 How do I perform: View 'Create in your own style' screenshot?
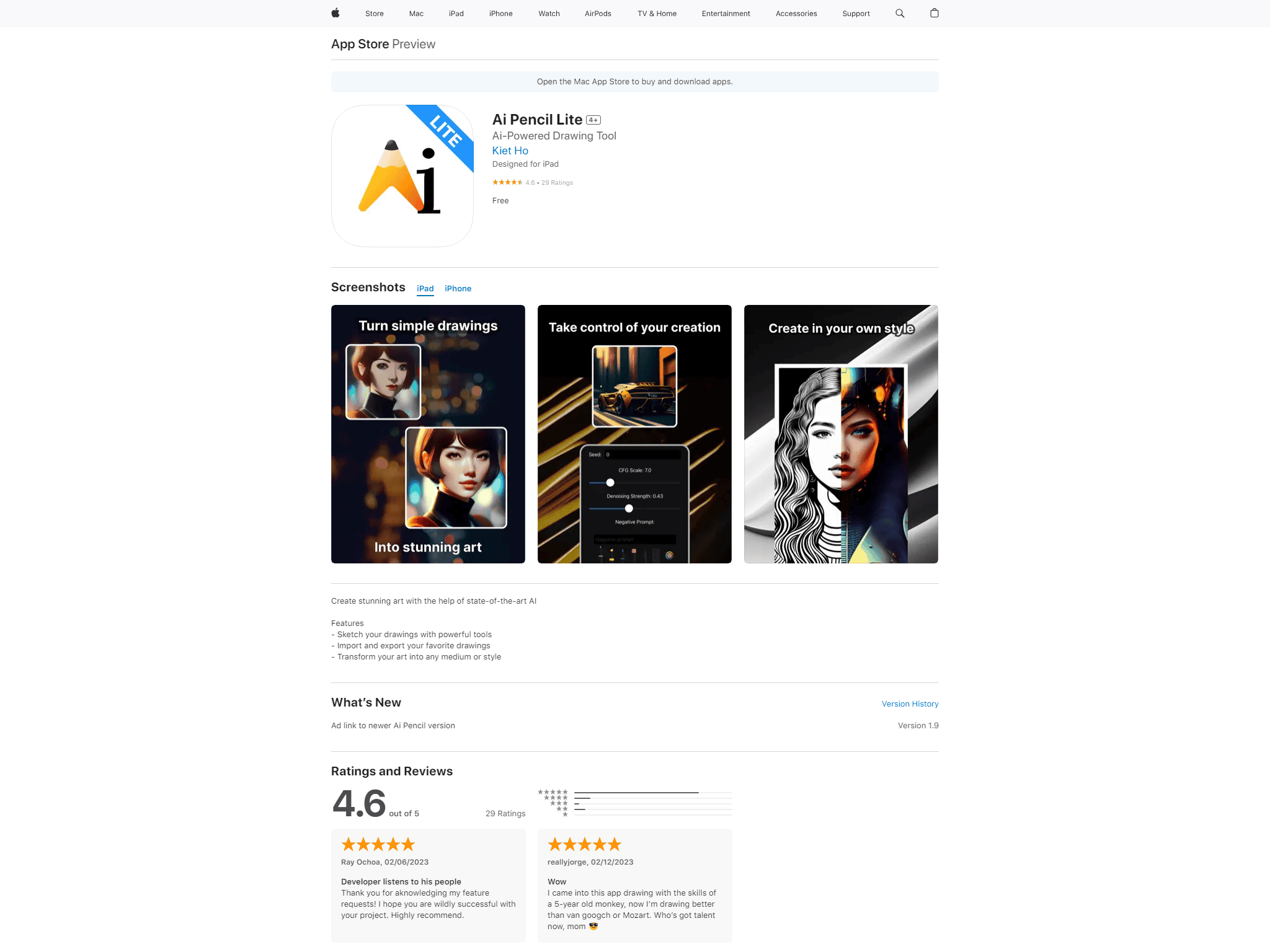[841, 434]
